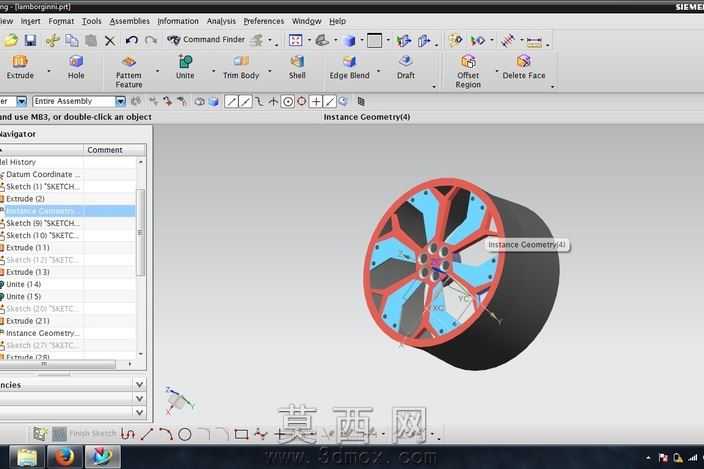Open Command Finder
This screenshot has height=469, width=704.
[x=206, y=40]
